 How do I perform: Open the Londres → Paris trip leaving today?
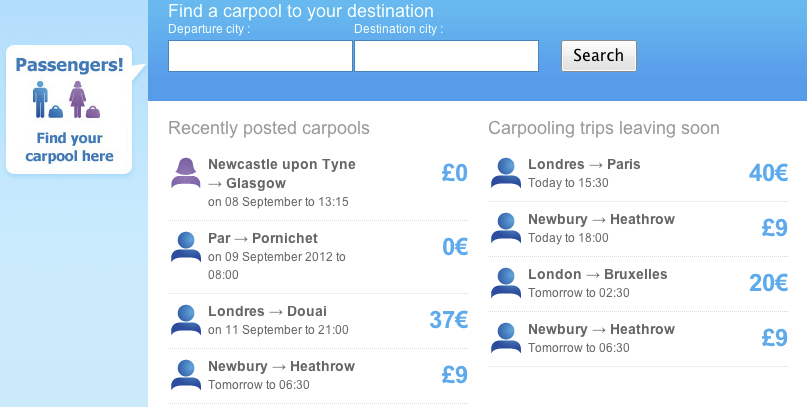pyautogui.click(x=584, y=164)
